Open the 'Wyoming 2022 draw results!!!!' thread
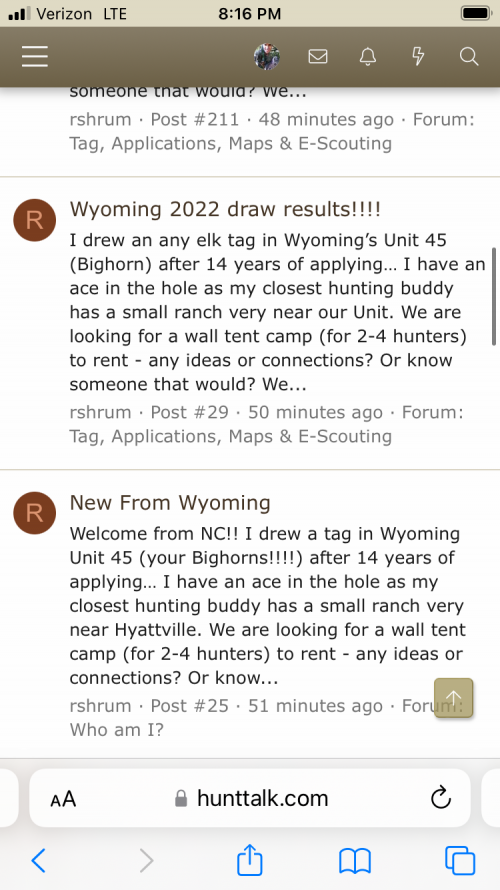Viewport: 500px width, 890px height. 225,209
